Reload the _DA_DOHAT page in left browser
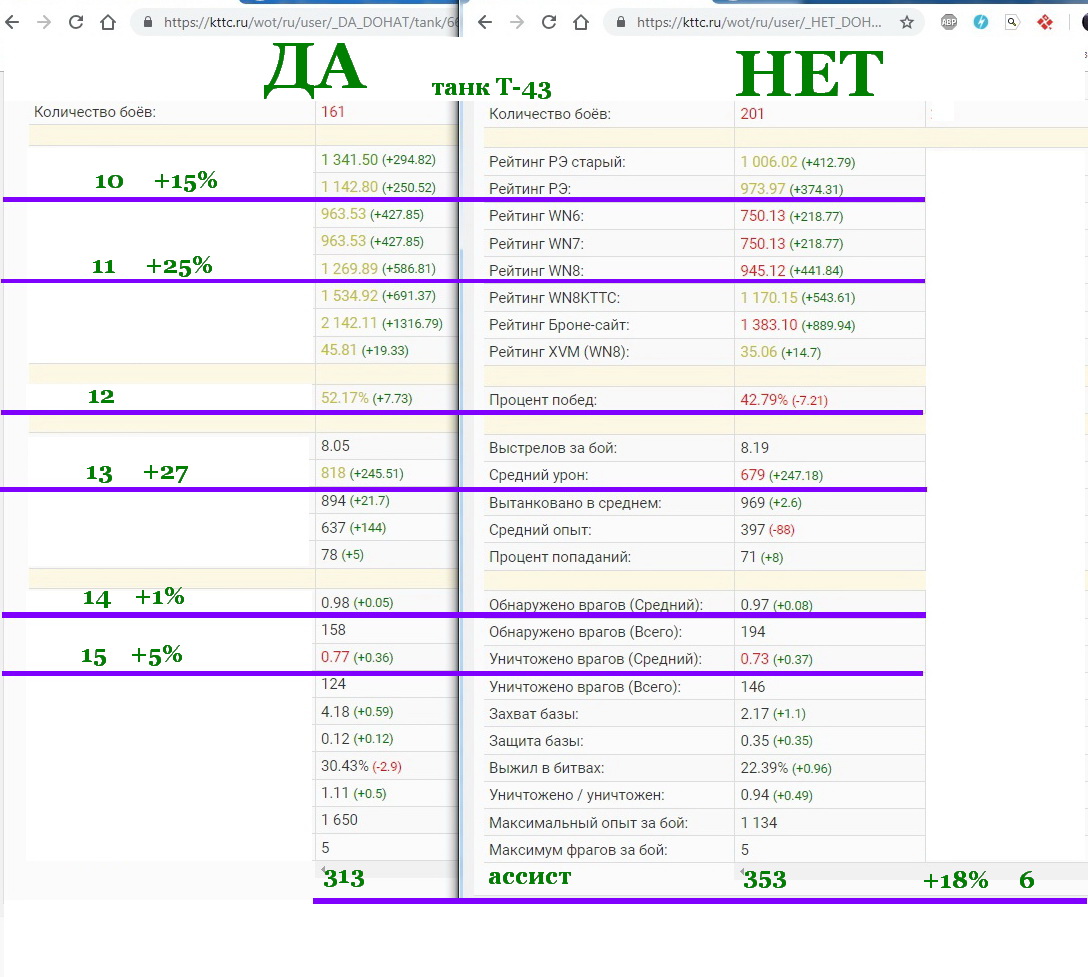Screen dimensions: 1088x977 tap(76, 22)
